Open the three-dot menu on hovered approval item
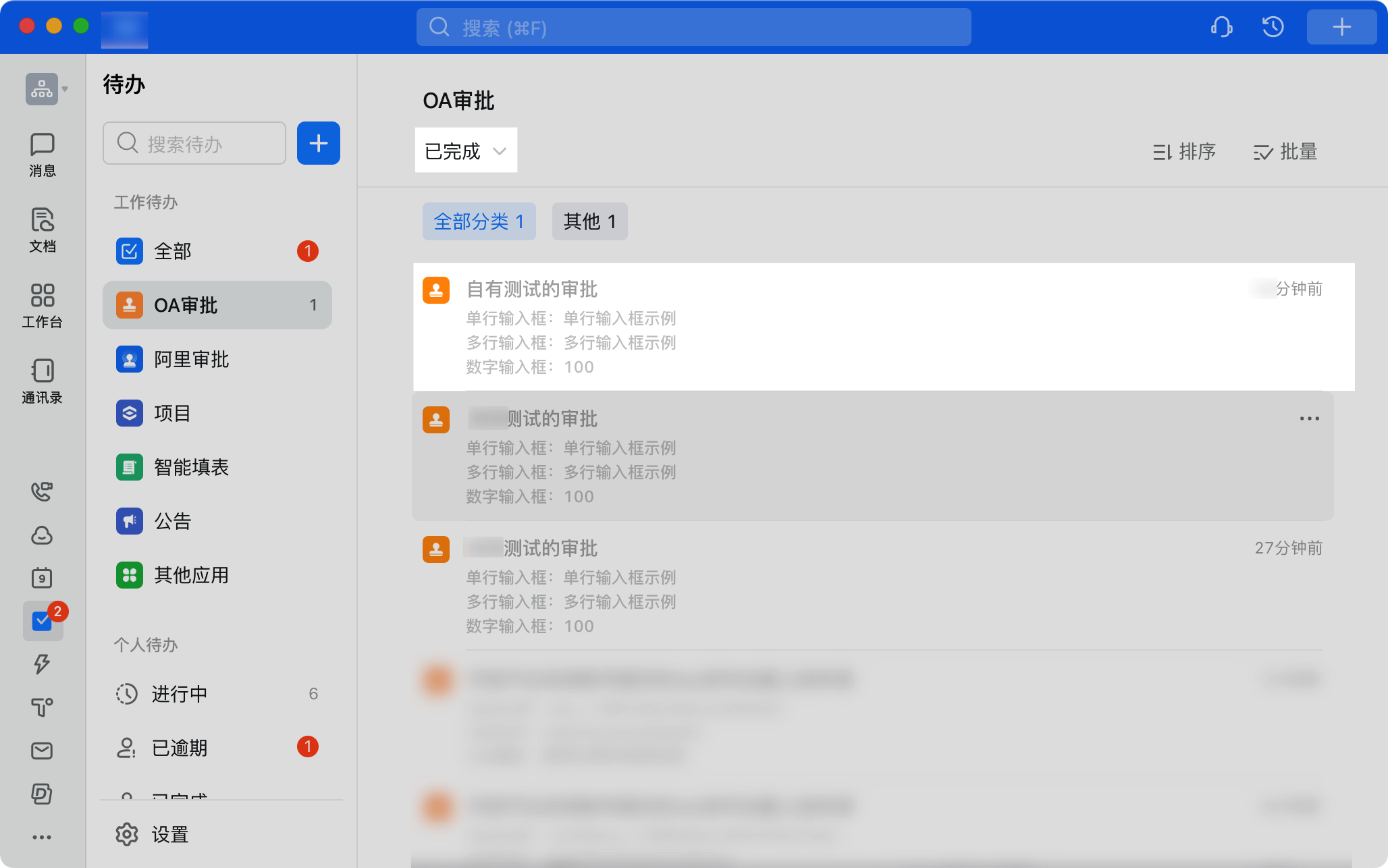 point(1309,418)
